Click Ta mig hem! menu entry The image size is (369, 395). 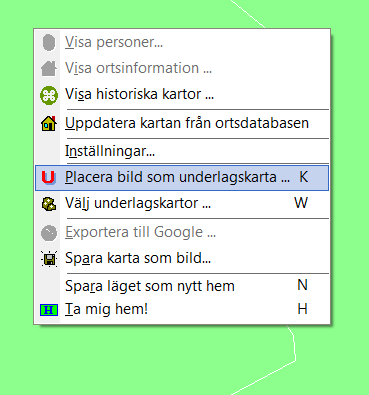coord(182,310)
